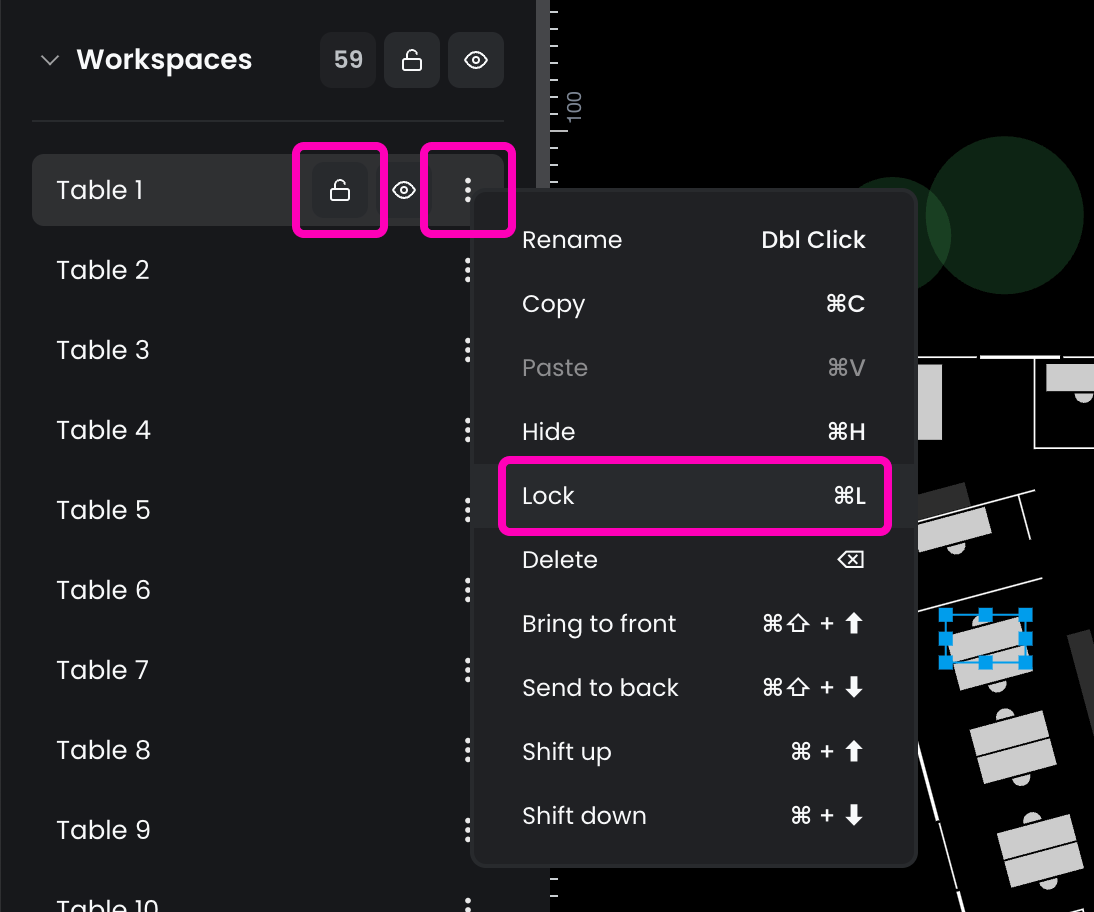
Task: Open the three-dot menu for Table 2
Action: tap(466, 270)
